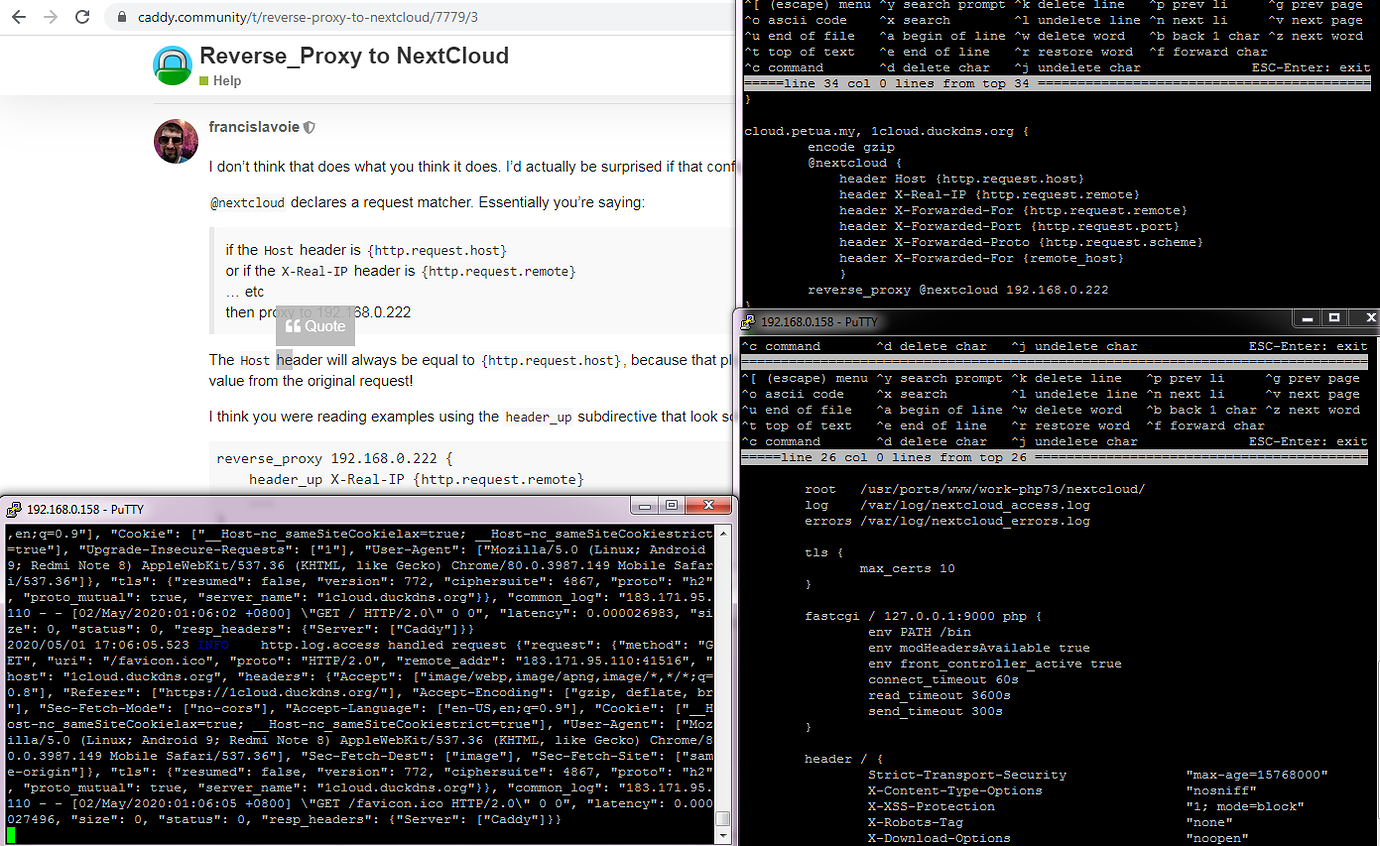Go back to the previous page

18,17
